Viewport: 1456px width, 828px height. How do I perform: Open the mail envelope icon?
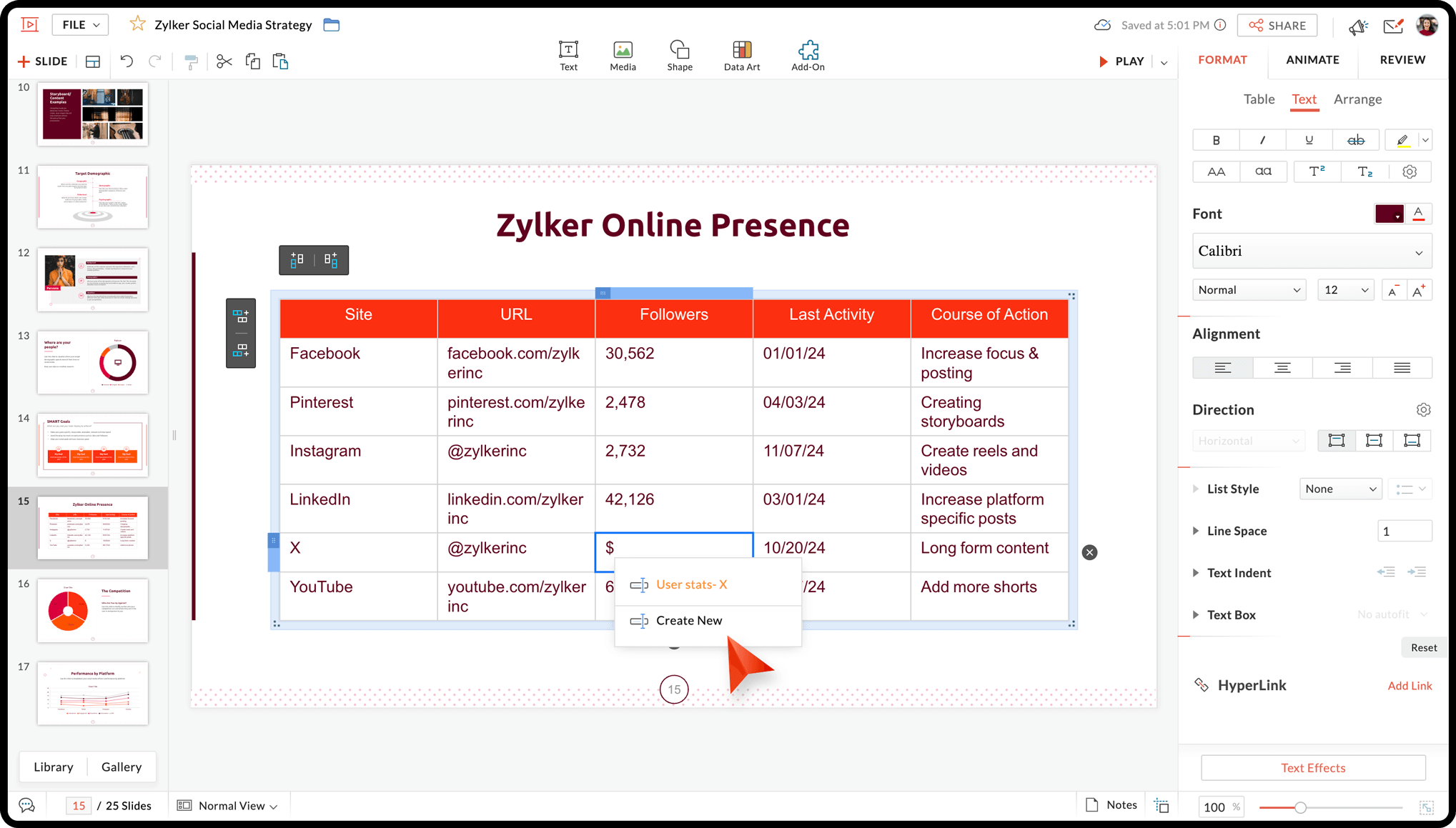point(1393,26)
